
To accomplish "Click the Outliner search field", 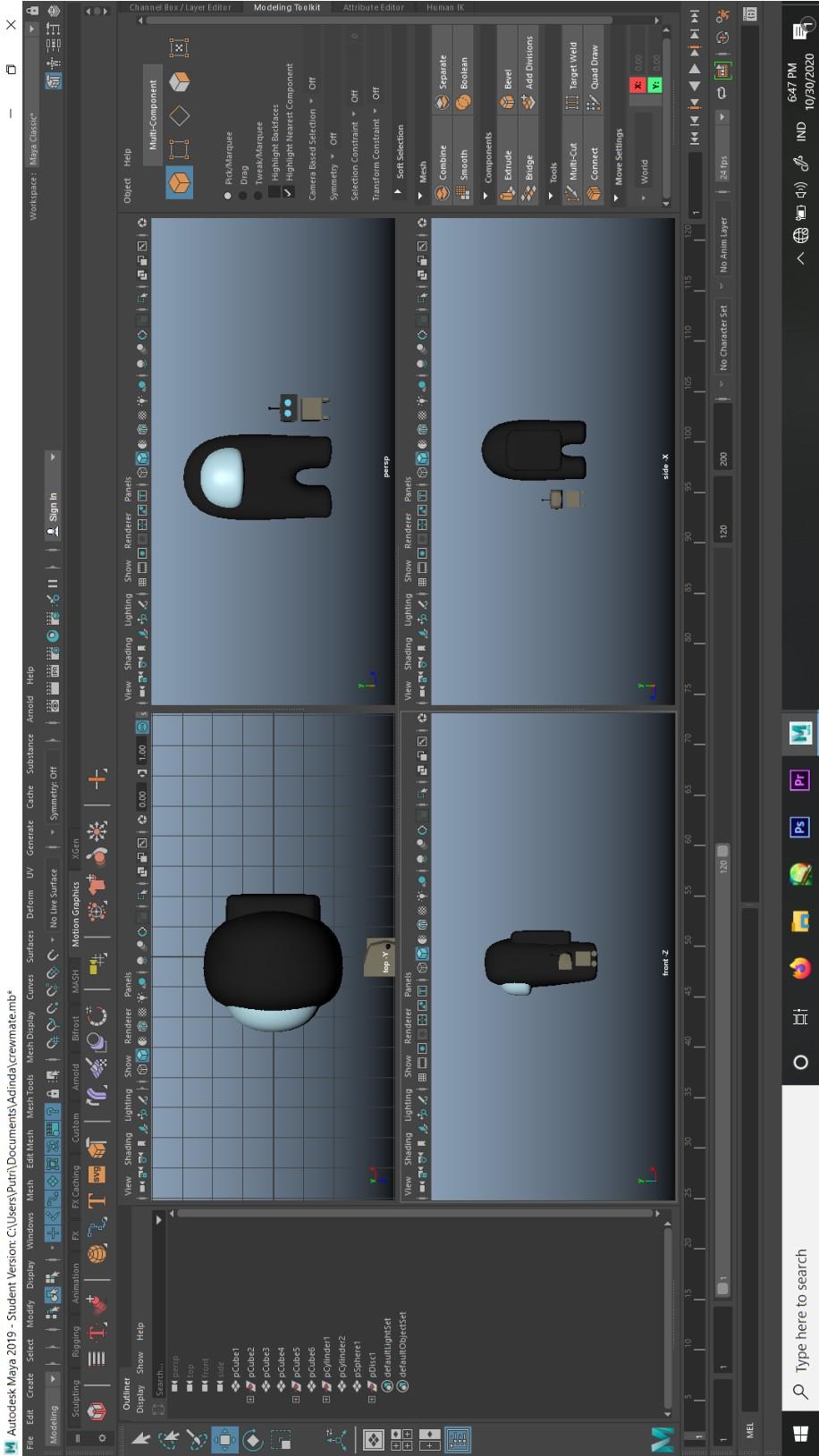I will tap(159, 1312).
